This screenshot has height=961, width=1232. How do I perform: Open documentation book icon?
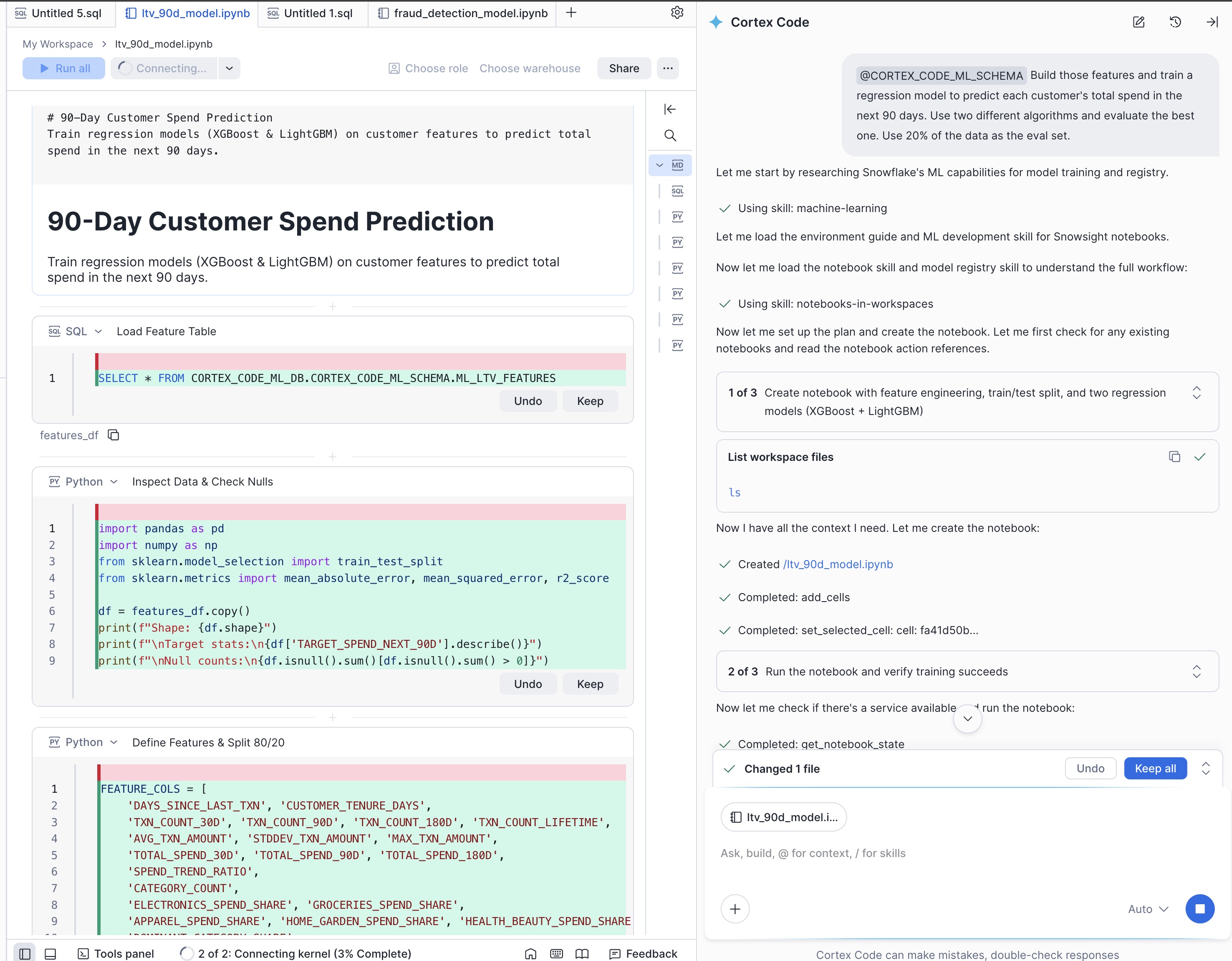point(582,953)
